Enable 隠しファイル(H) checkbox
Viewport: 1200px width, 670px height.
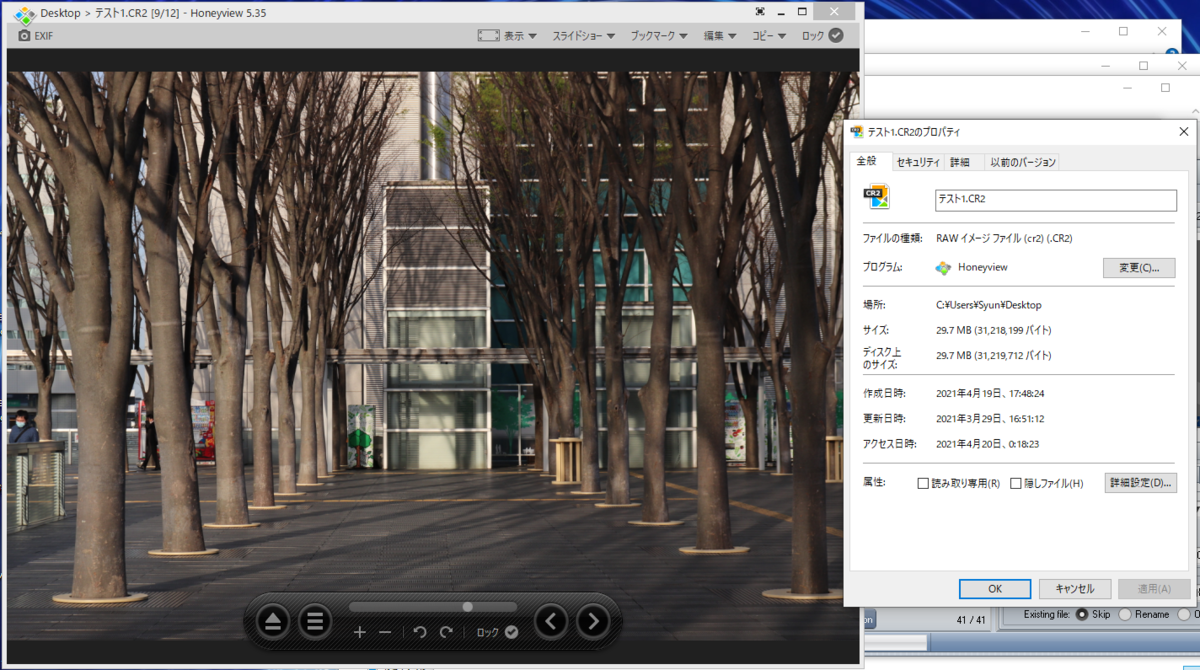tap(1016, 483)
